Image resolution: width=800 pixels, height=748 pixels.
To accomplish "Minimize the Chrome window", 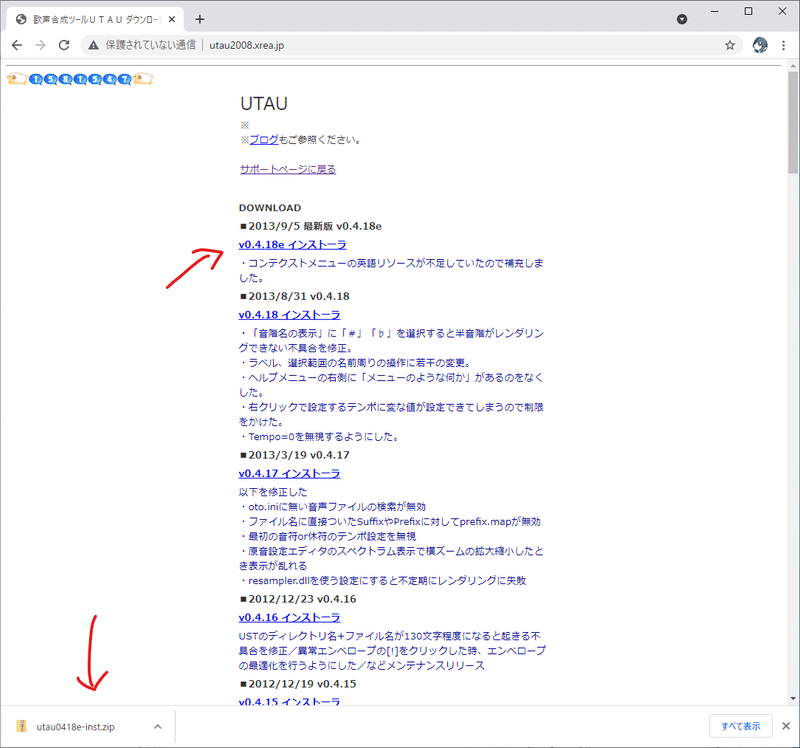I will pyautogui.click(x=715, y=11).
